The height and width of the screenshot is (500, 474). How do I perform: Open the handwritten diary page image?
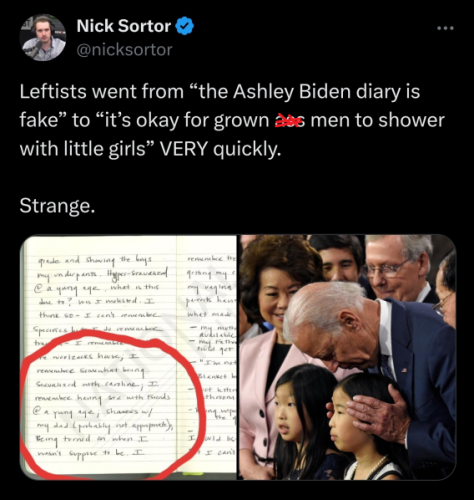point(128,357)
